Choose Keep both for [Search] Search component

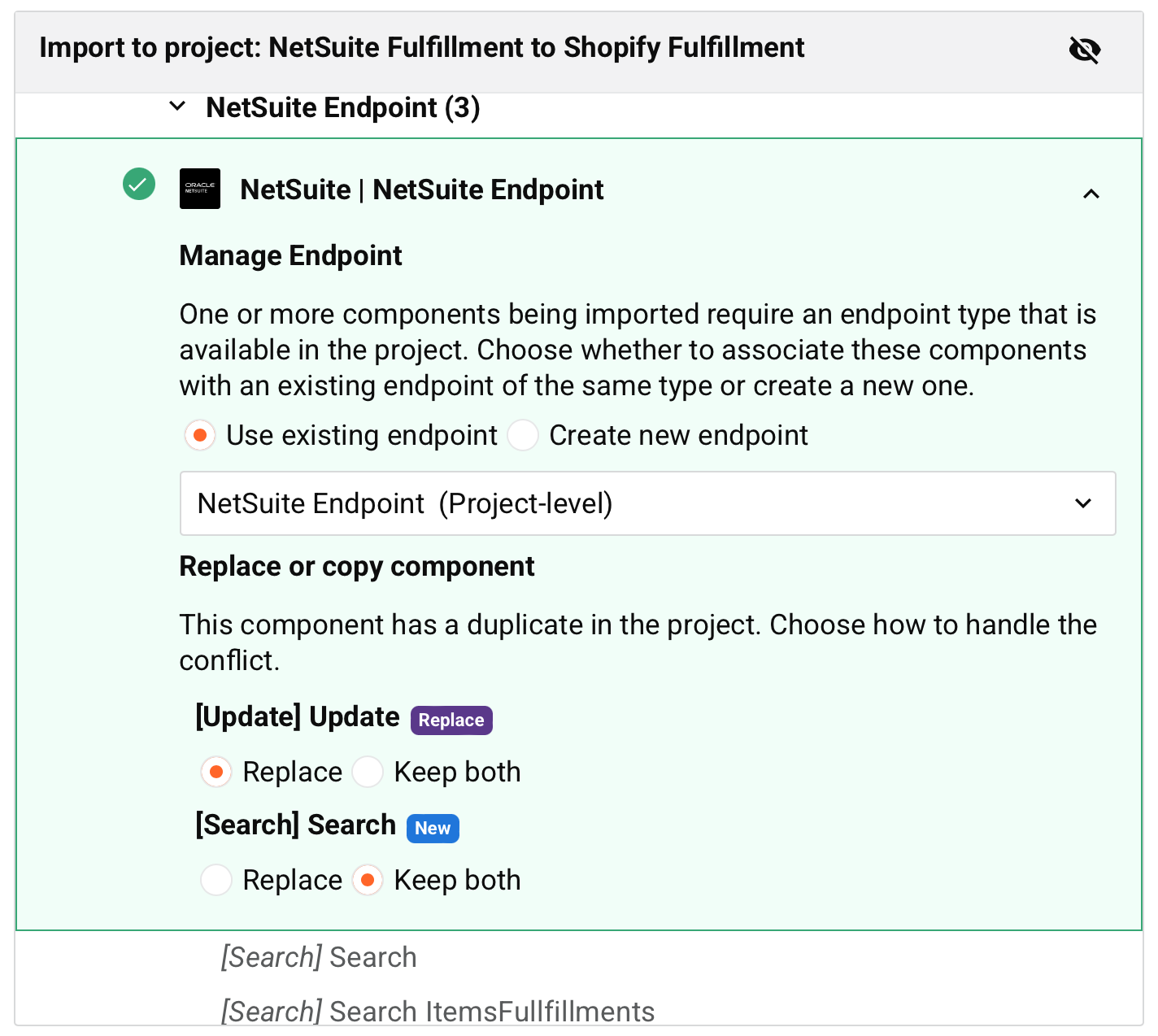pyautogui.click(x=368, y=880)
